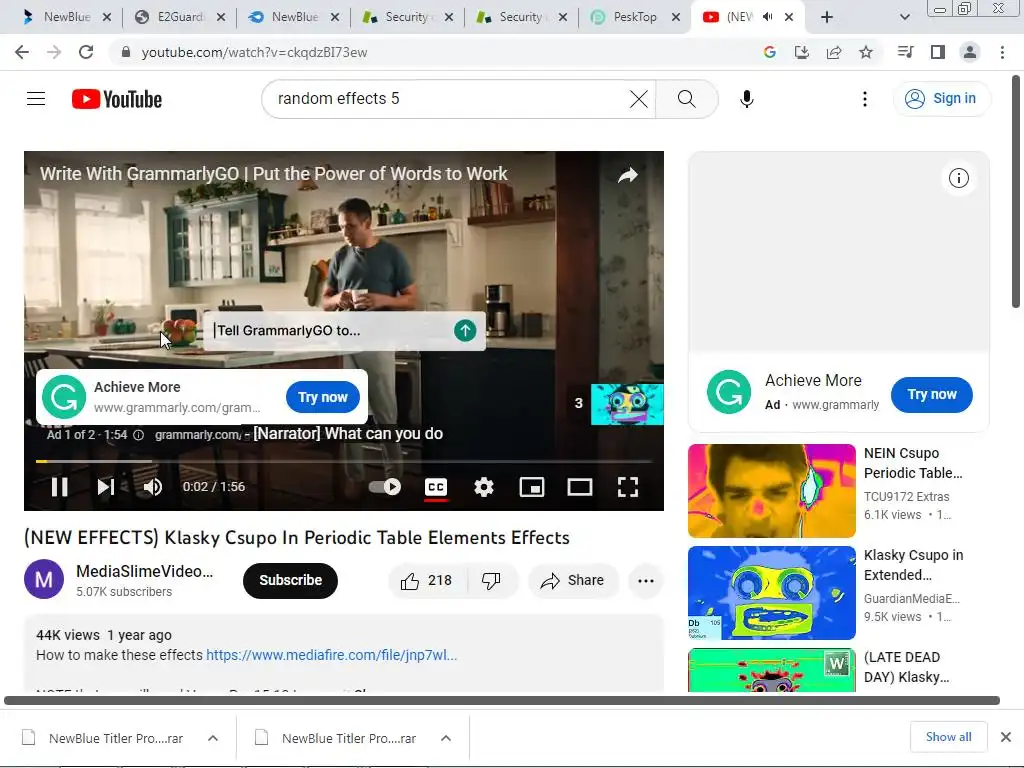Enter full screen mode
Screen dimensions: 1024x768
pos(628,487)
